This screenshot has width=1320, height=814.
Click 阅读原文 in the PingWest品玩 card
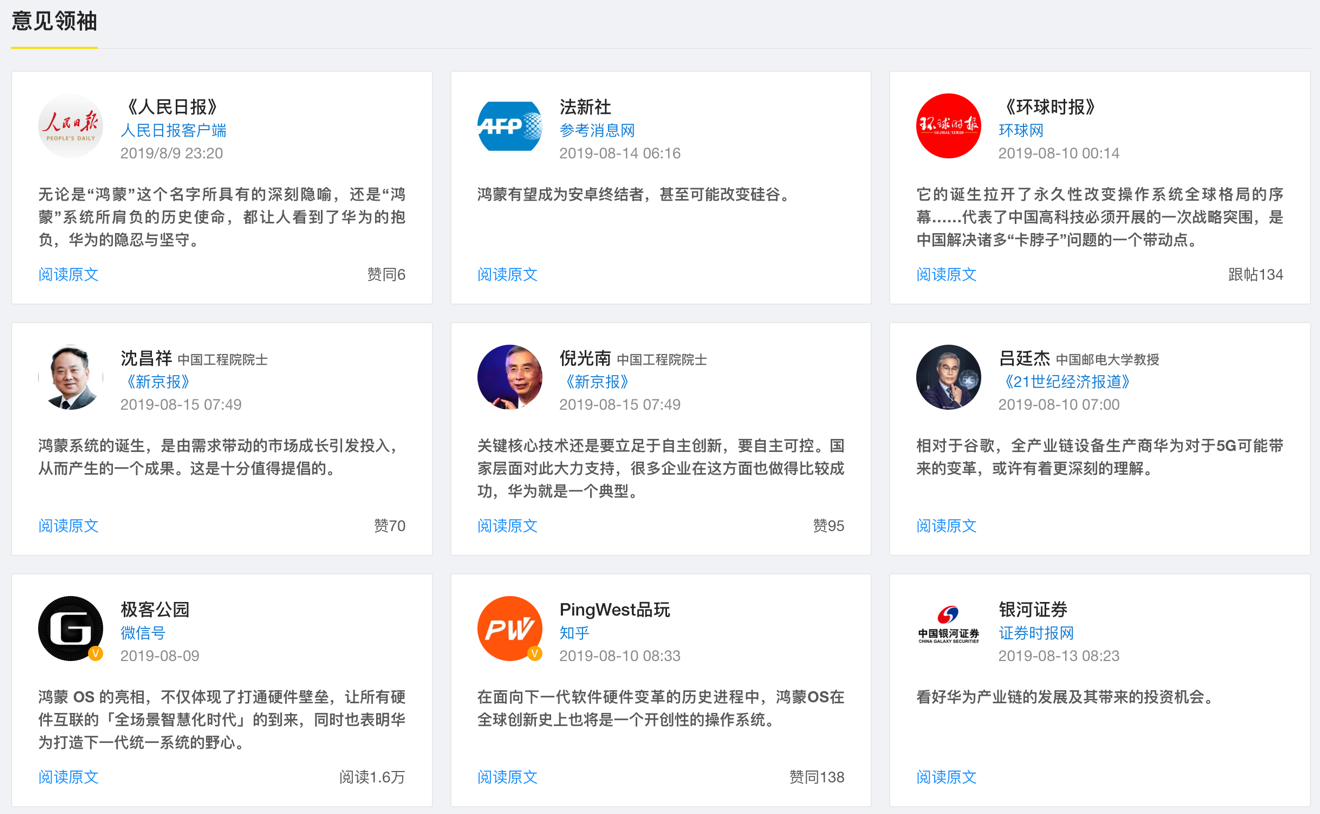click(x=507, y=776)
